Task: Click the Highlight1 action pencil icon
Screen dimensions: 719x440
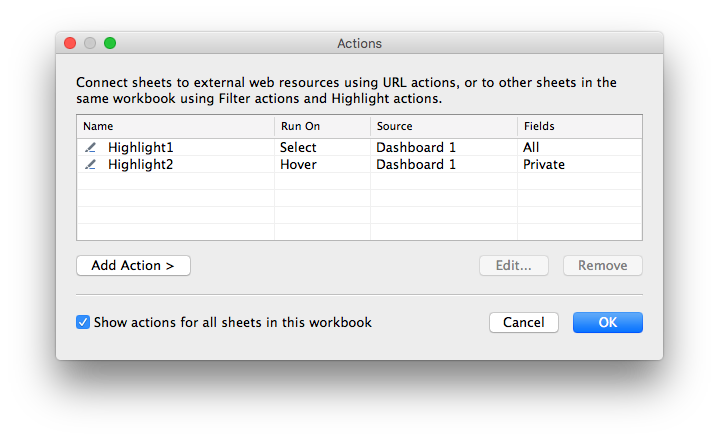Action: (x=91, y=148)
